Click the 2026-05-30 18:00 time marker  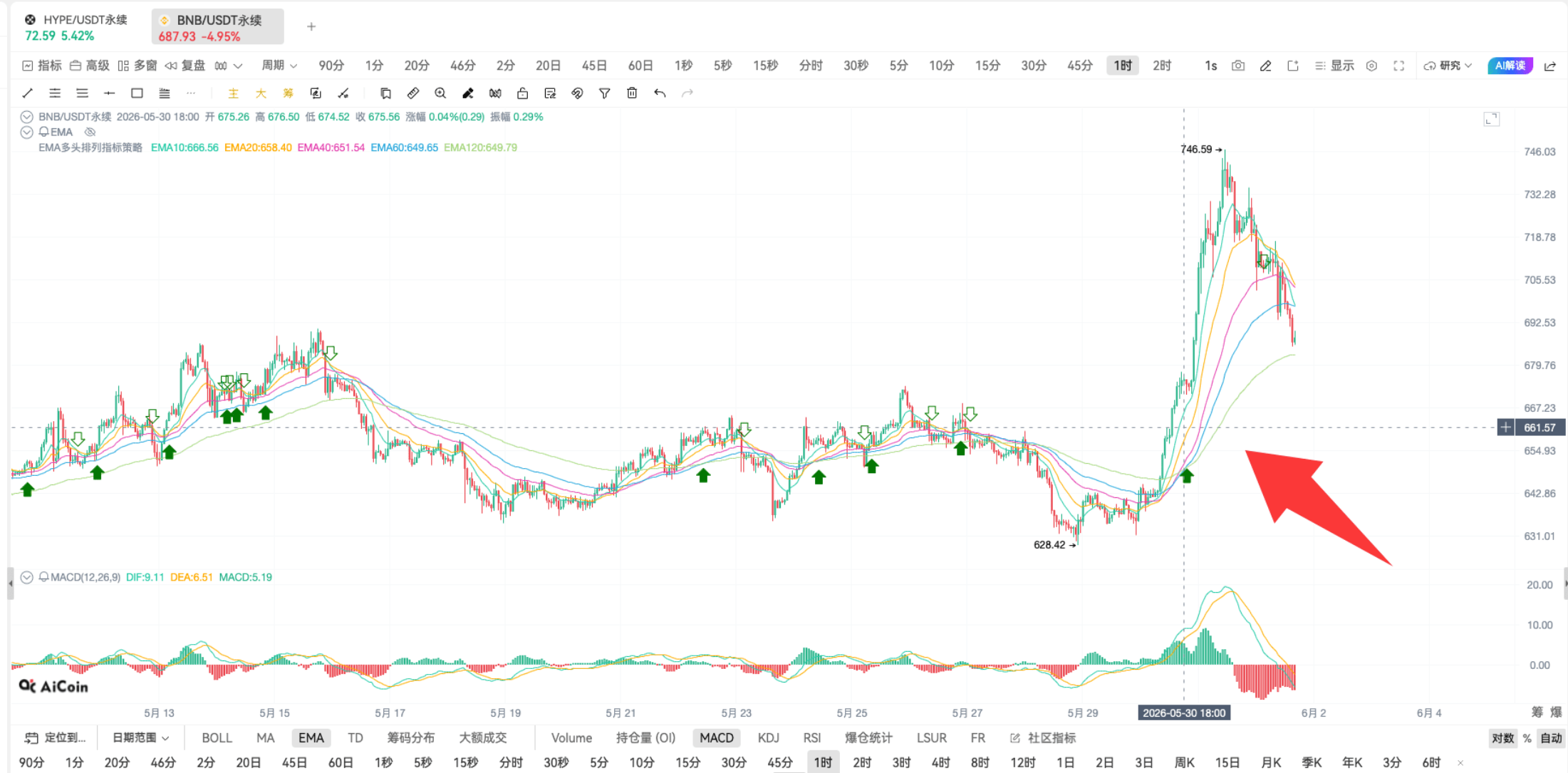point(1184,712)
